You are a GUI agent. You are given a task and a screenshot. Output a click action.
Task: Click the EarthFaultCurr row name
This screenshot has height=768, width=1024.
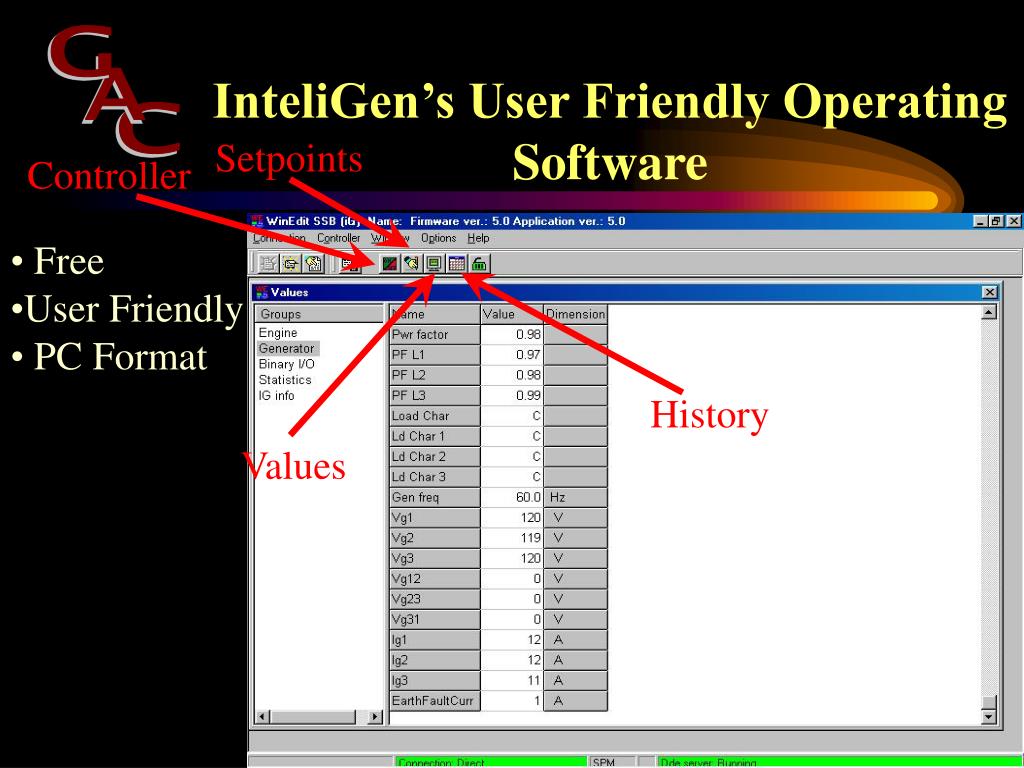pyautogui.click(x=435, y=701)
